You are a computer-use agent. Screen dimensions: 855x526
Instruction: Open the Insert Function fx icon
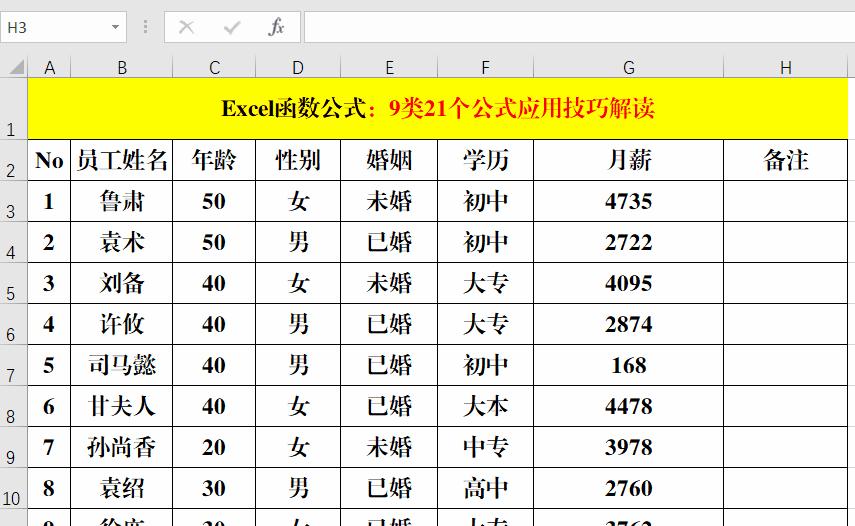[276, 27]
